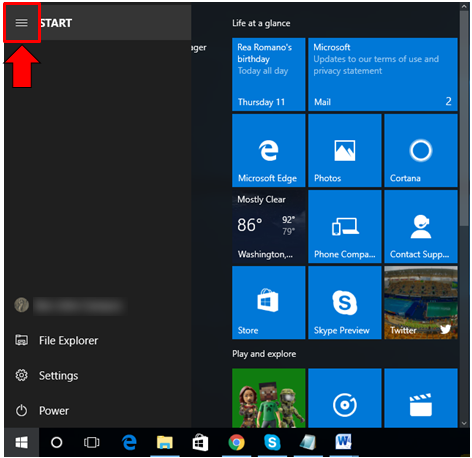Open the Mostly Clear weather tile

[269, 226]
